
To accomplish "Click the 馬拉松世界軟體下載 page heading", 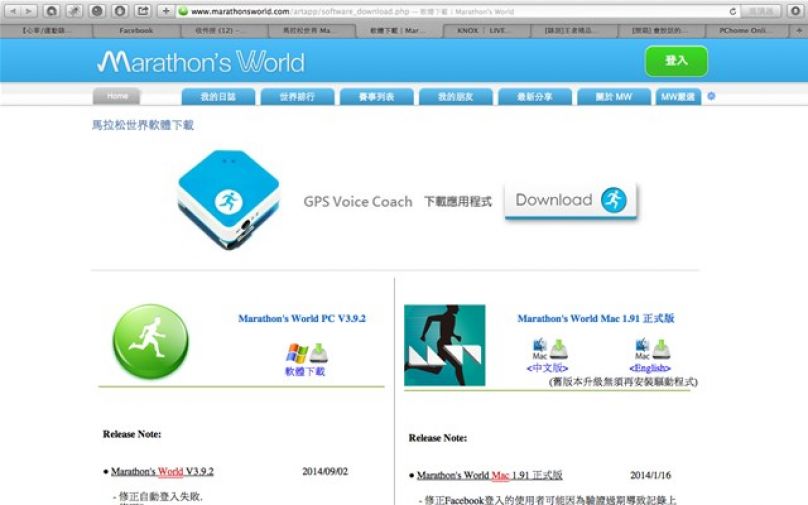I will pyautogui.click(x=143, y=125).
